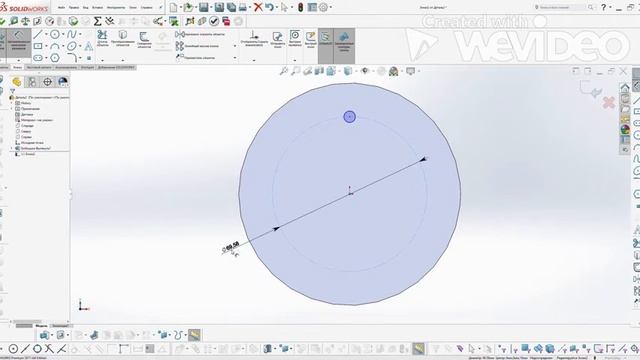The height and width of the screenshot is (360, 640).
Task: Click the Rebuild traffic light icon
Action: pyautogui.click(x=300, y=7)
